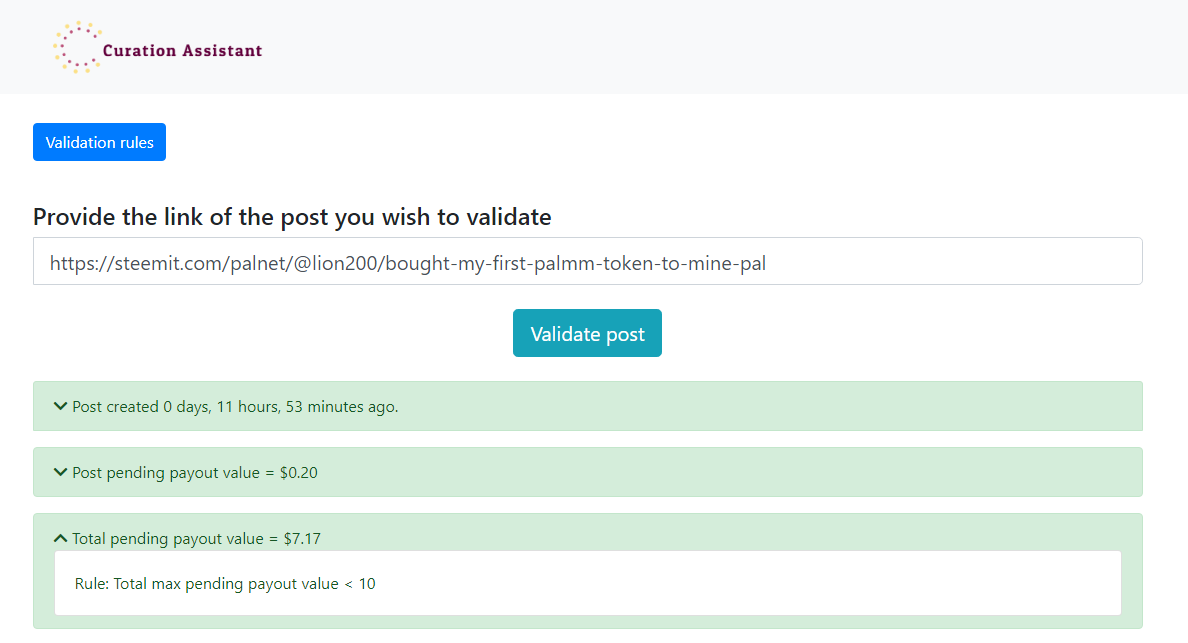Collapse the Total pending payout chevron
Viewport: 1188px width, 643px height.
point(60,539)
